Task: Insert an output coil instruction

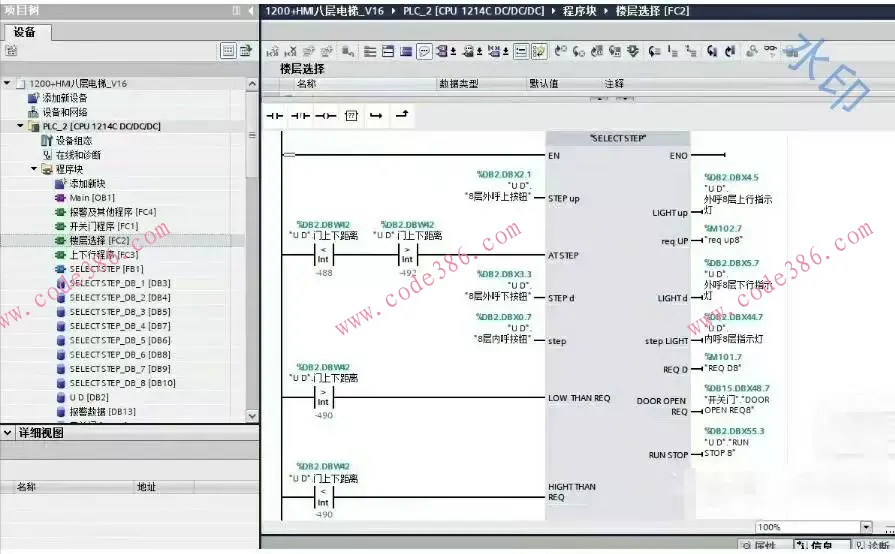Action: [325, 116]
